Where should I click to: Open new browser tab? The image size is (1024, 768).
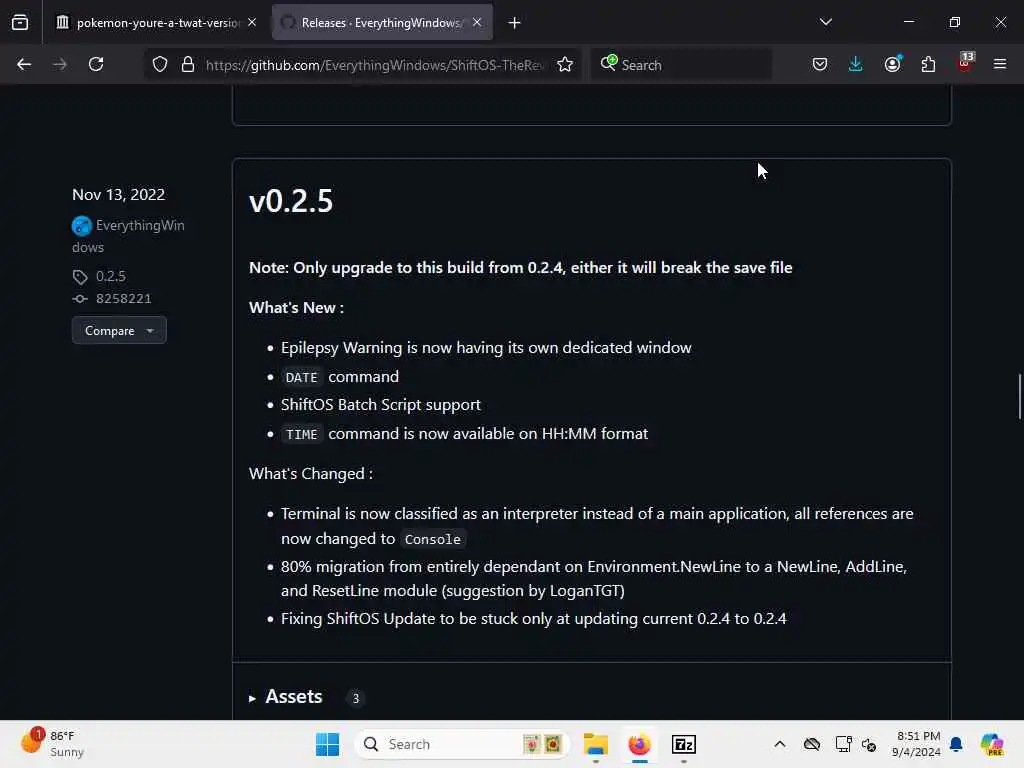515,23
